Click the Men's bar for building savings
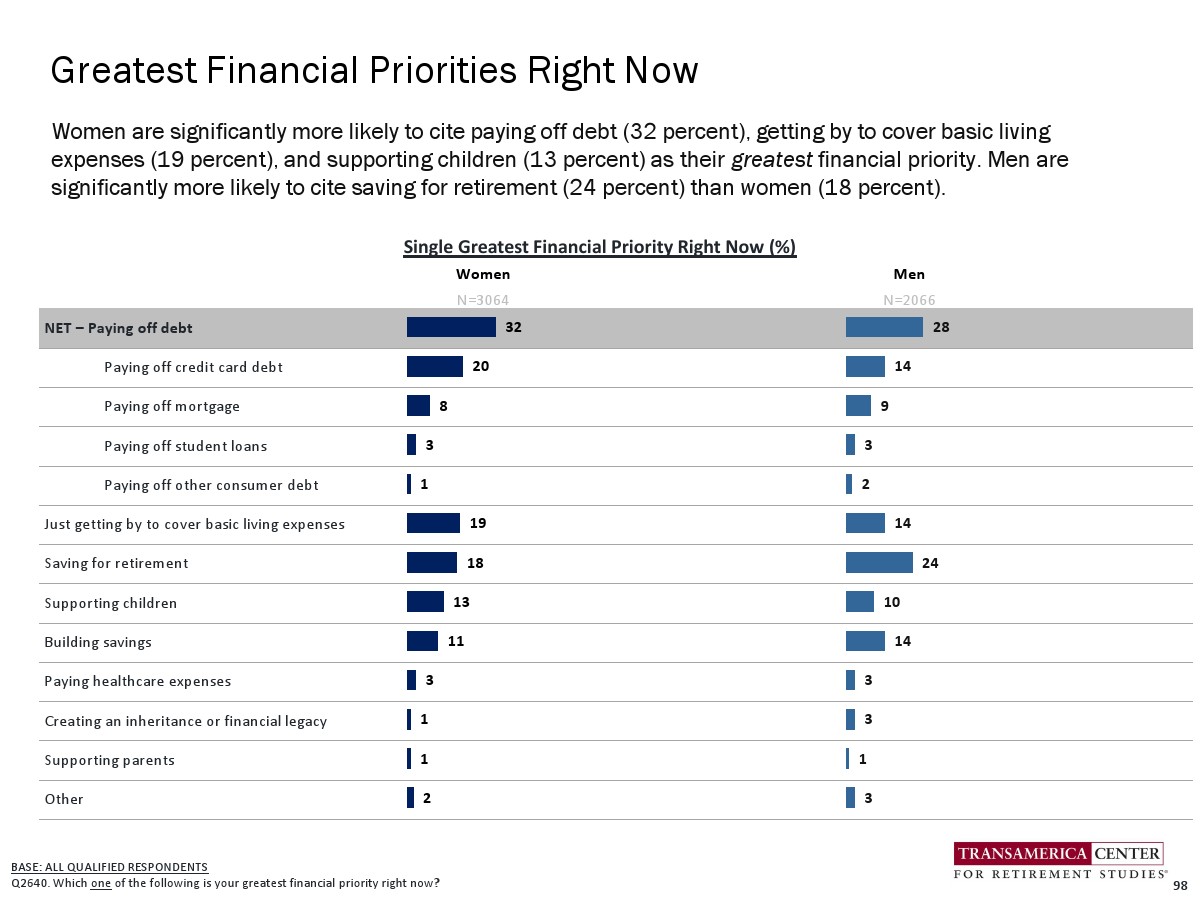1200x900 pixels. [865, 641]
